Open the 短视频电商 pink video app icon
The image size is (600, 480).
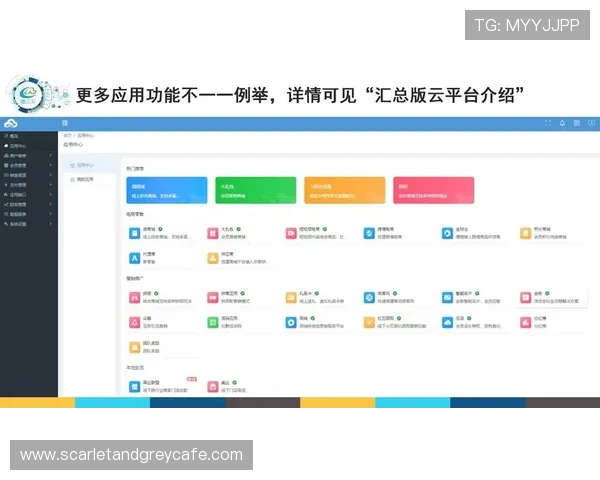(x=291, y=233)
